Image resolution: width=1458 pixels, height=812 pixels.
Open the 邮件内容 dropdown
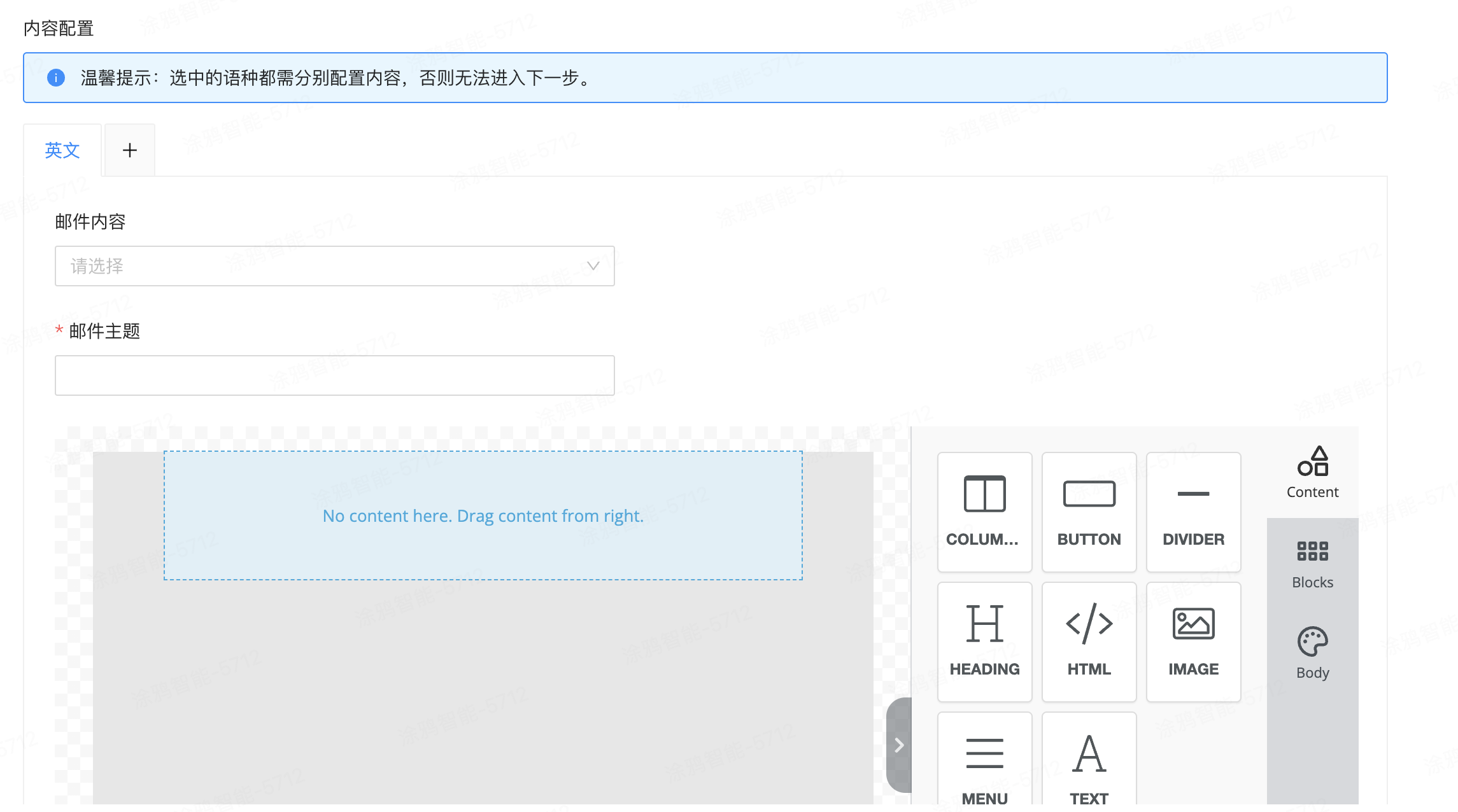[x=334, y=266]
